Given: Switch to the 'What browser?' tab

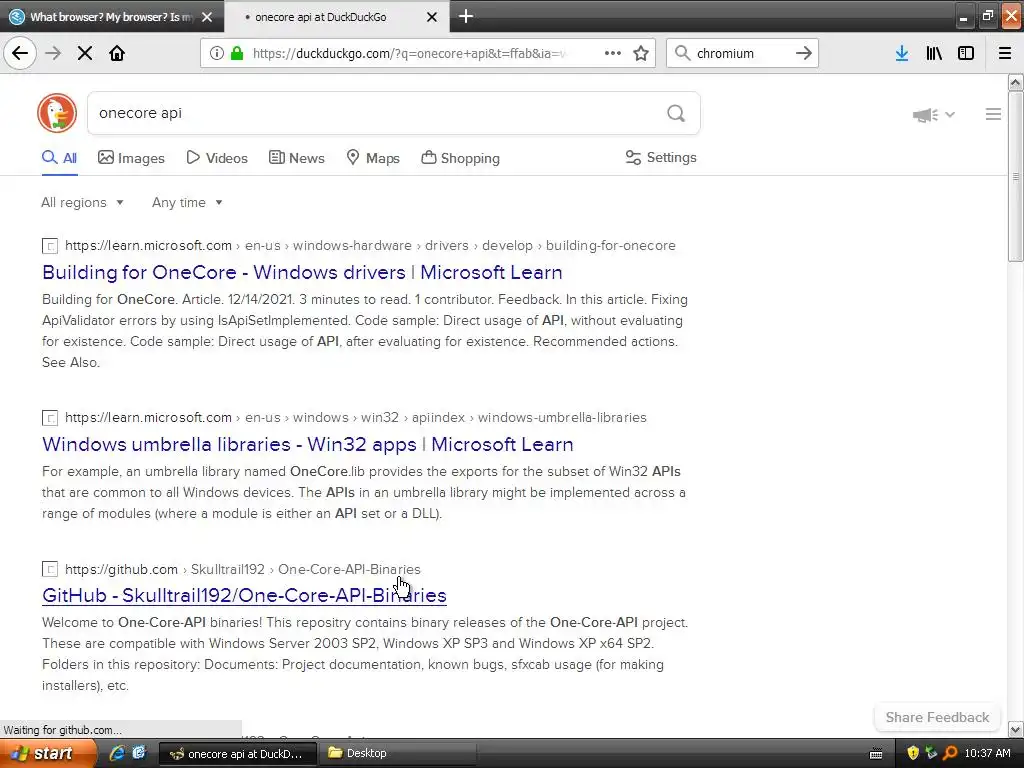Looking at the screenshot, I should click(x=112, y=16).
